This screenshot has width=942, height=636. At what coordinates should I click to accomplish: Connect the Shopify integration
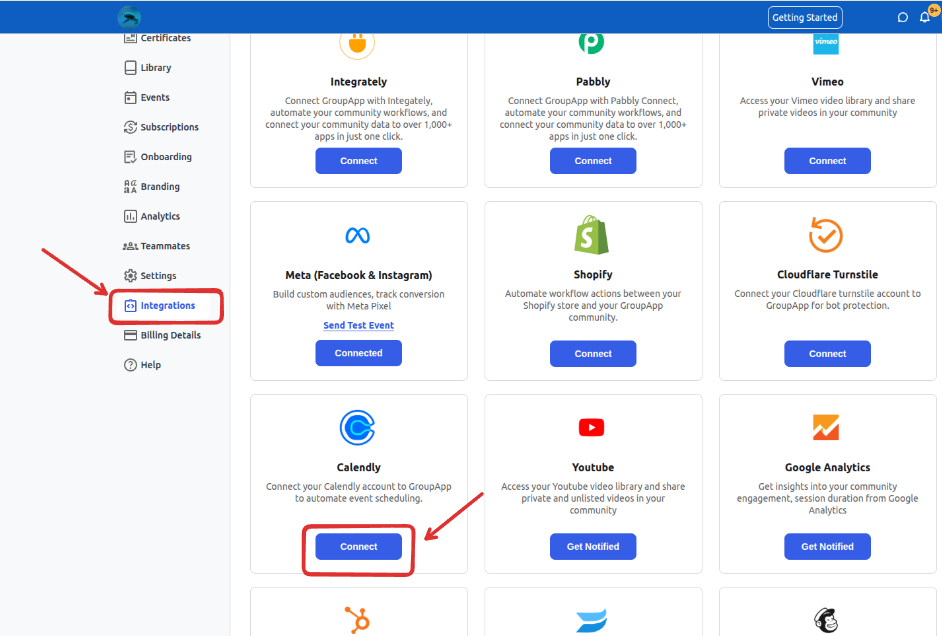(x=593, y=354)
